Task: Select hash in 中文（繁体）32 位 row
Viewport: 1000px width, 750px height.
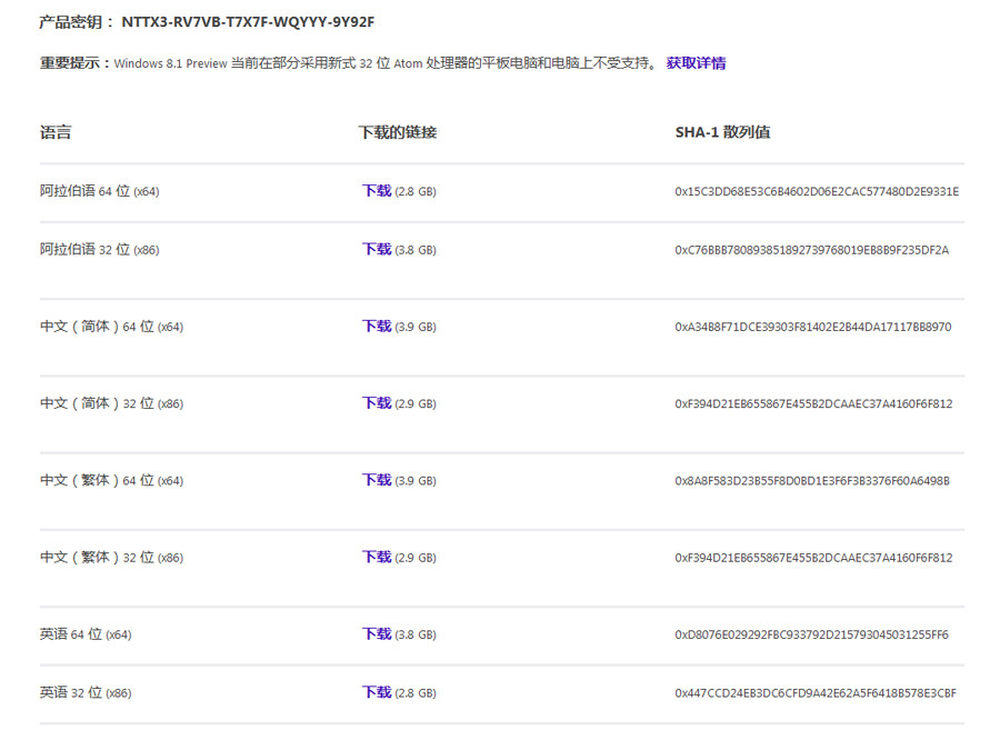Action: click(x=814, y=558)
